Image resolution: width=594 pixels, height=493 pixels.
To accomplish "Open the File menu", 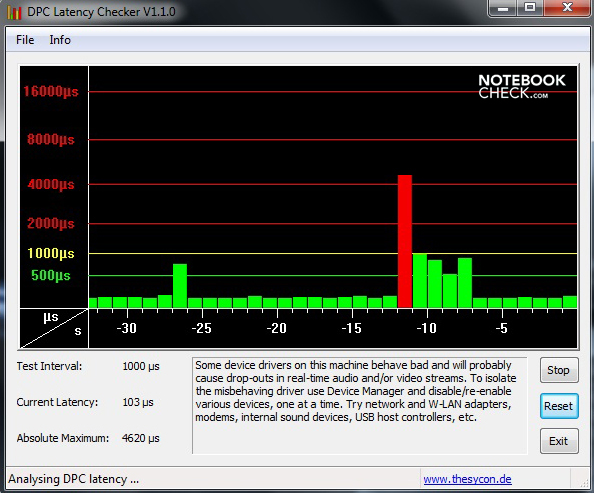I will pos(25,40).
